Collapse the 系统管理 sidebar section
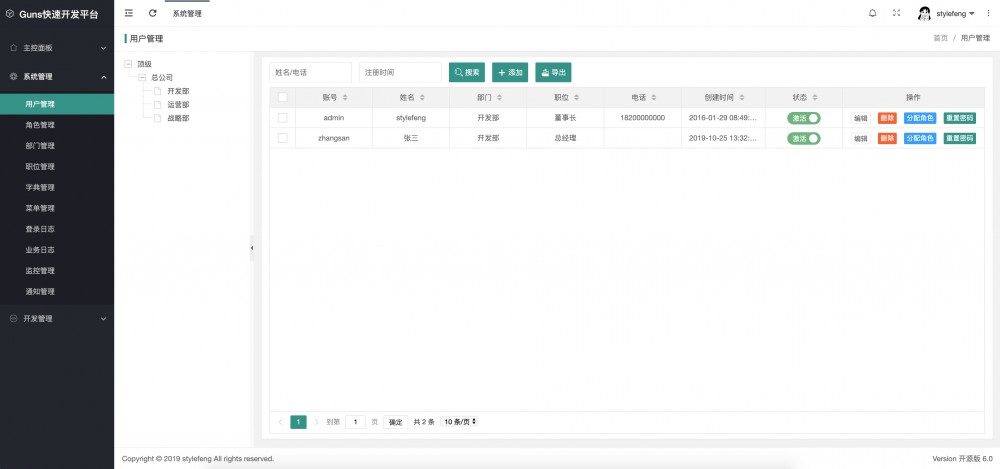1000x469 pixels. 103,77
